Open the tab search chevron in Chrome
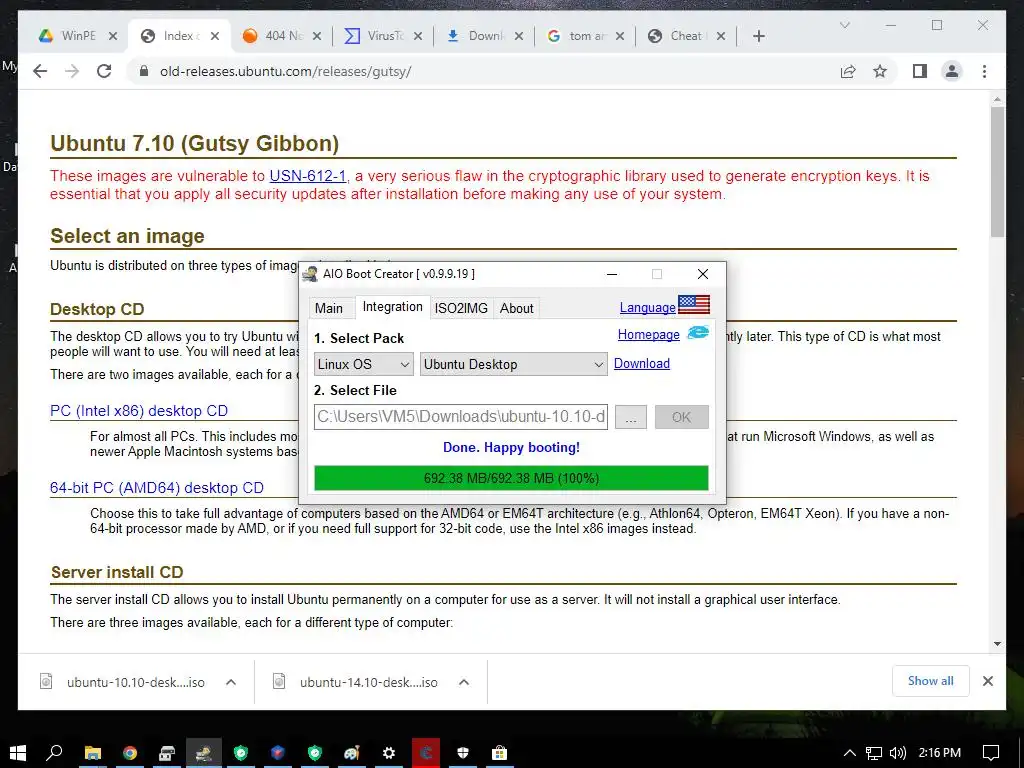The image size is (1024, 768). click(844, 25)
